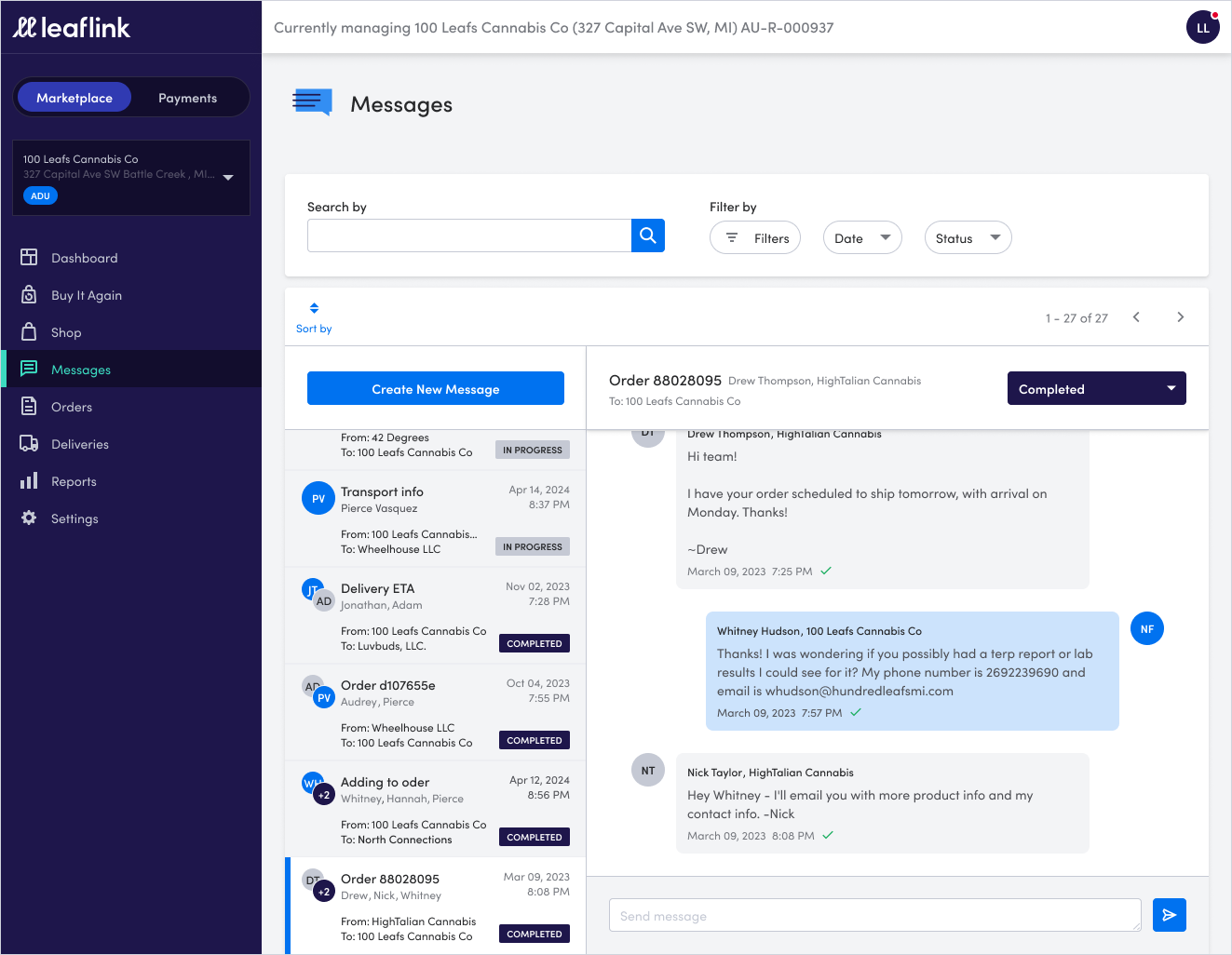Switch to Marketplace mode
Viewport: 1232px width, 955px height.
[x=74, y=98]
